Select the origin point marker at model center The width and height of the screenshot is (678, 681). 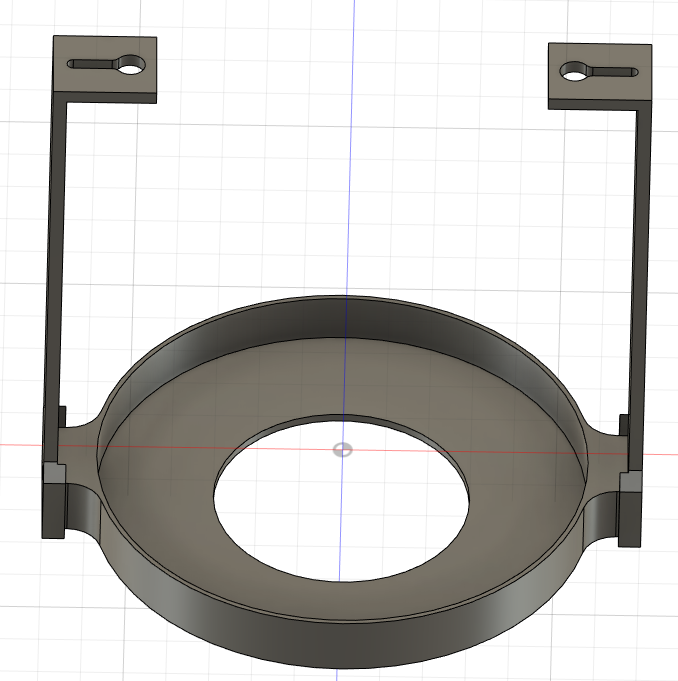pyautogui.click(x=342, y=450)
